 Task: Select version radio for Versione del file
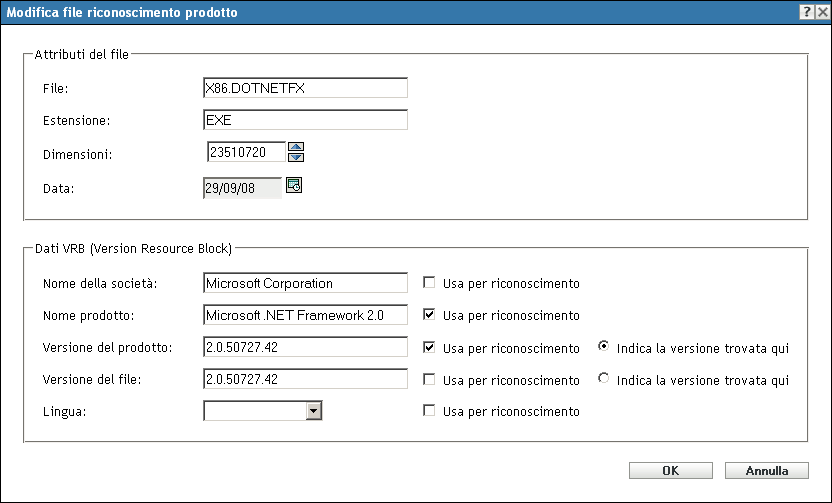coord(604,380)
